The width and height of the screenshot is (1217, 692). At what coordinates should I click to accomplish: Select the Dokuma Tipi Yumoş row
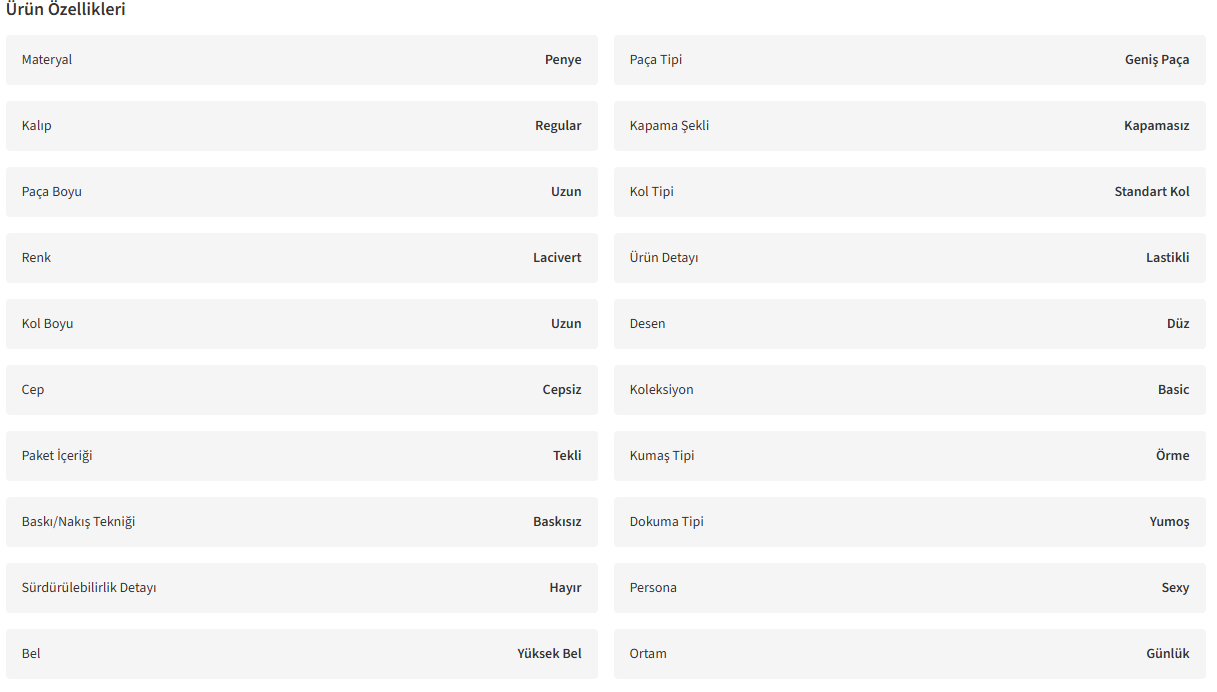[910, 522]
